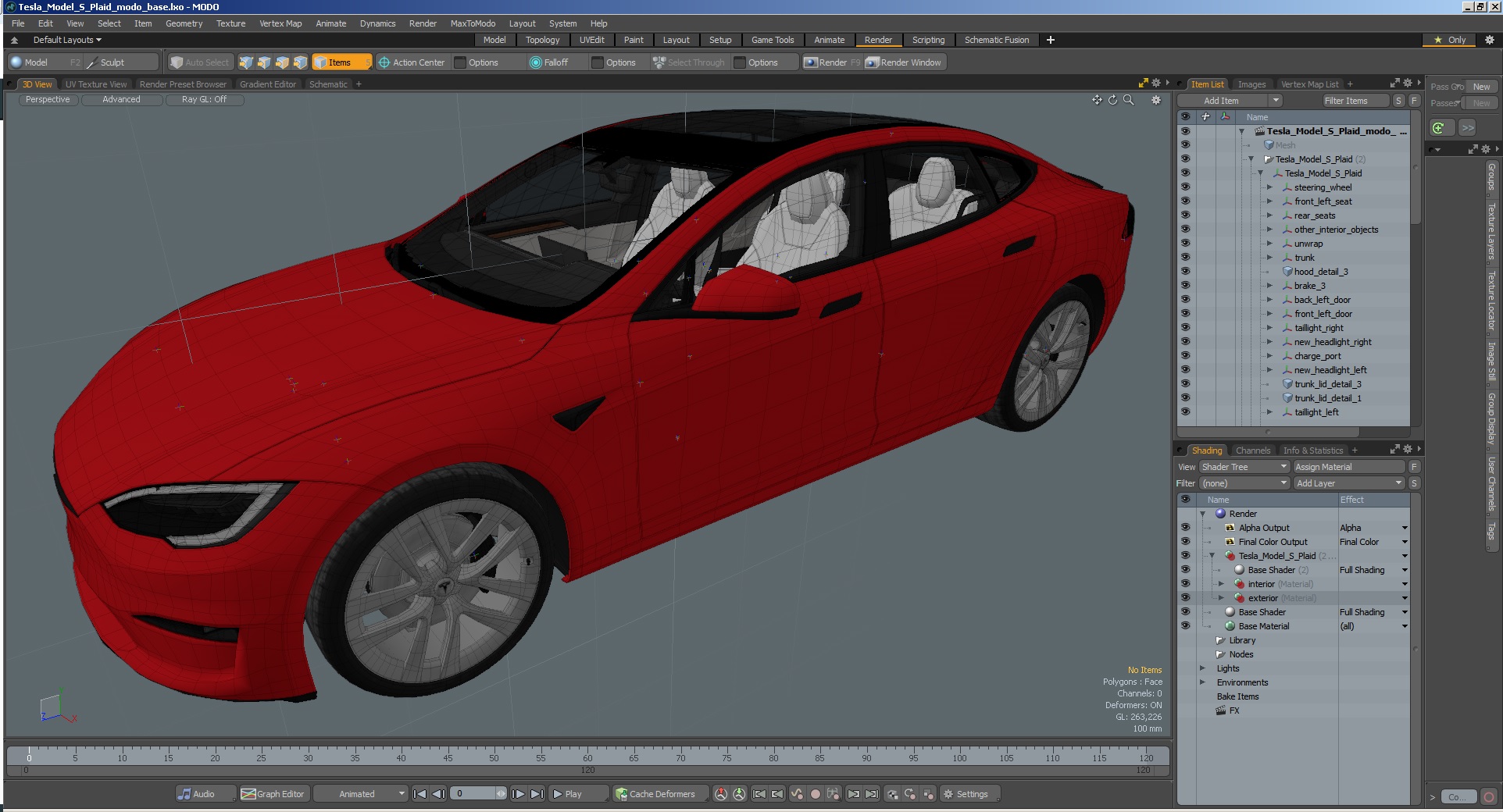The height and width of the screenshot is (812, 1503).
Task: Toggle visibility of taillight_left item
Action: pos(1185,412)
